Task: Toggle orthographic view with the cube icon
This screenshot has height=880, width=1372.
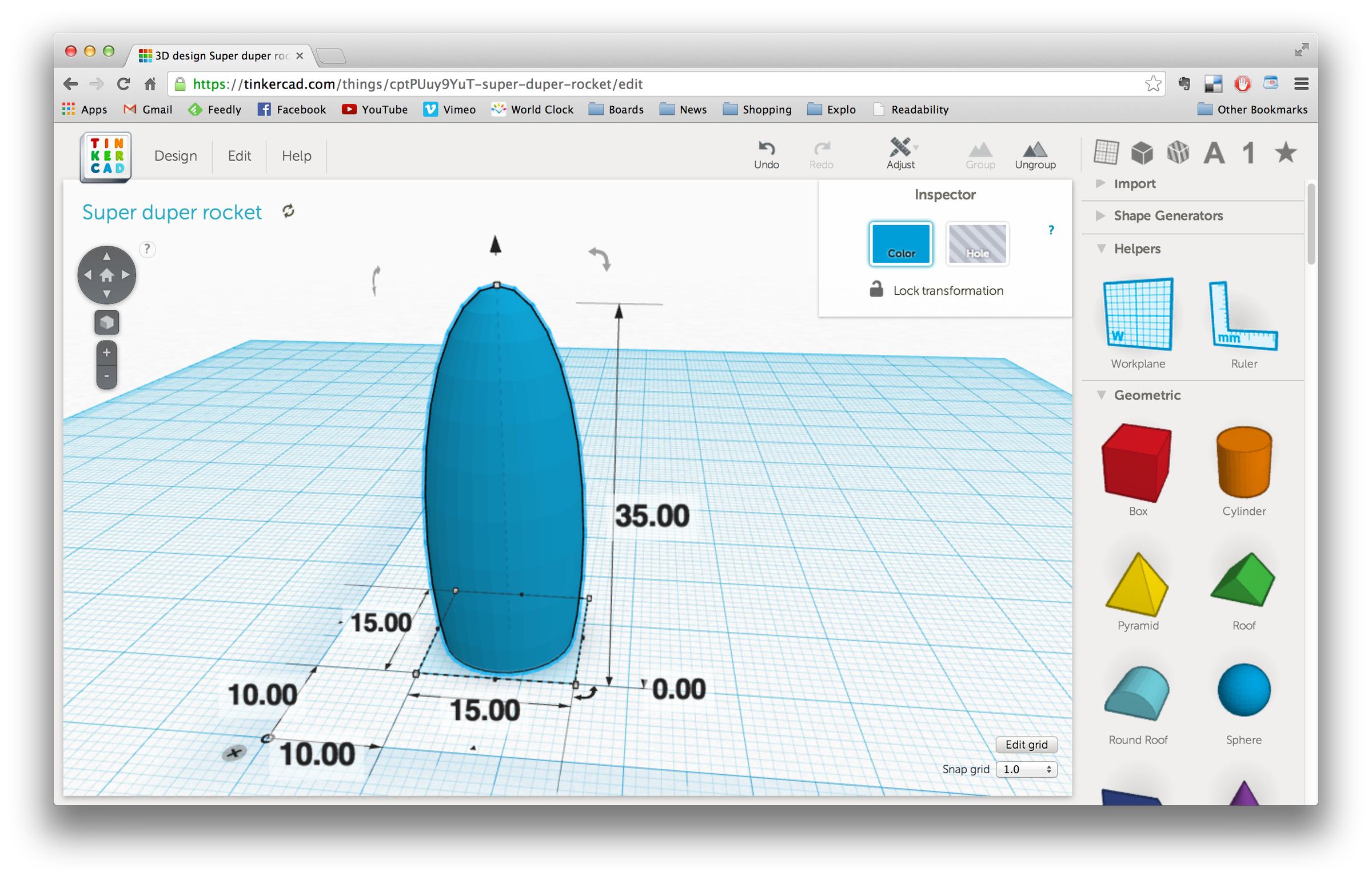Action: pyautogui.click(x=106, y=322)
